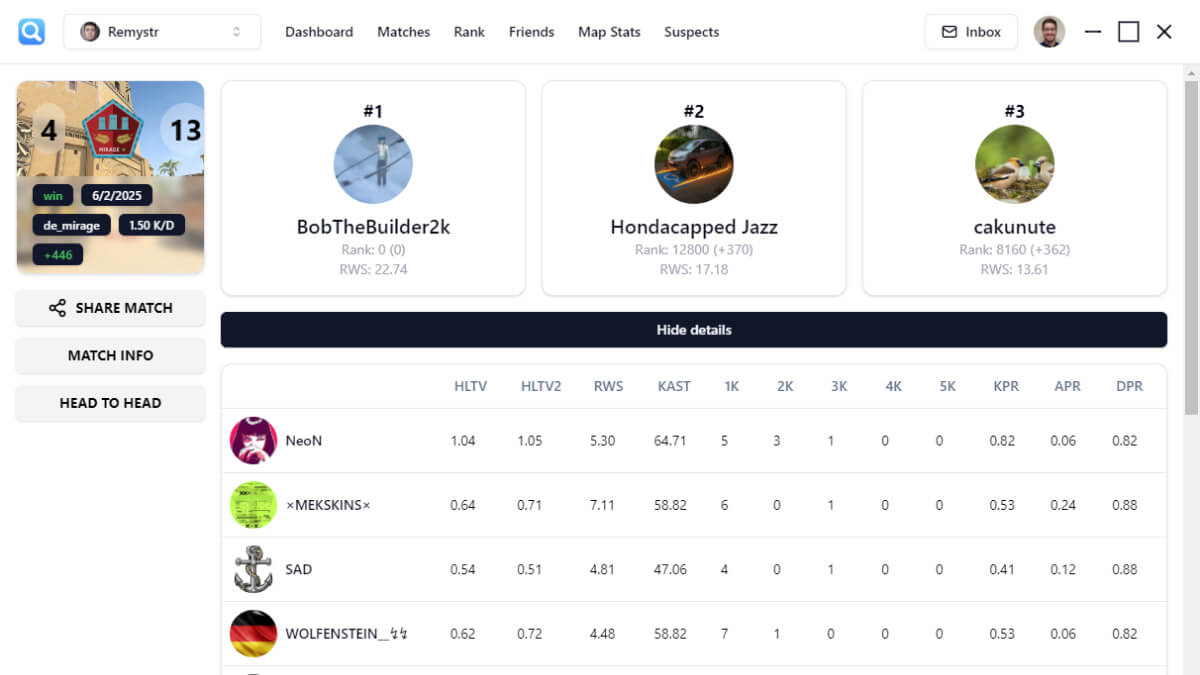Open the Remystr account dropdown
The width and height of the screenshot is (1200, 675).
point(162,32)
